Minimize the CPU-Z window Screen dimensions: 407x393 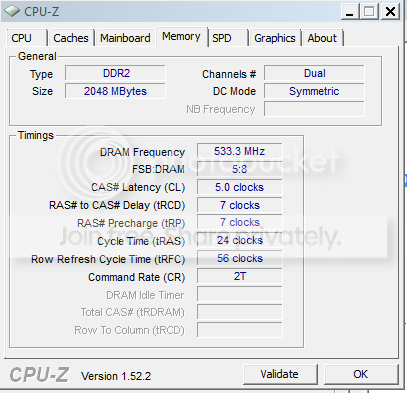(x=350, y=12)
